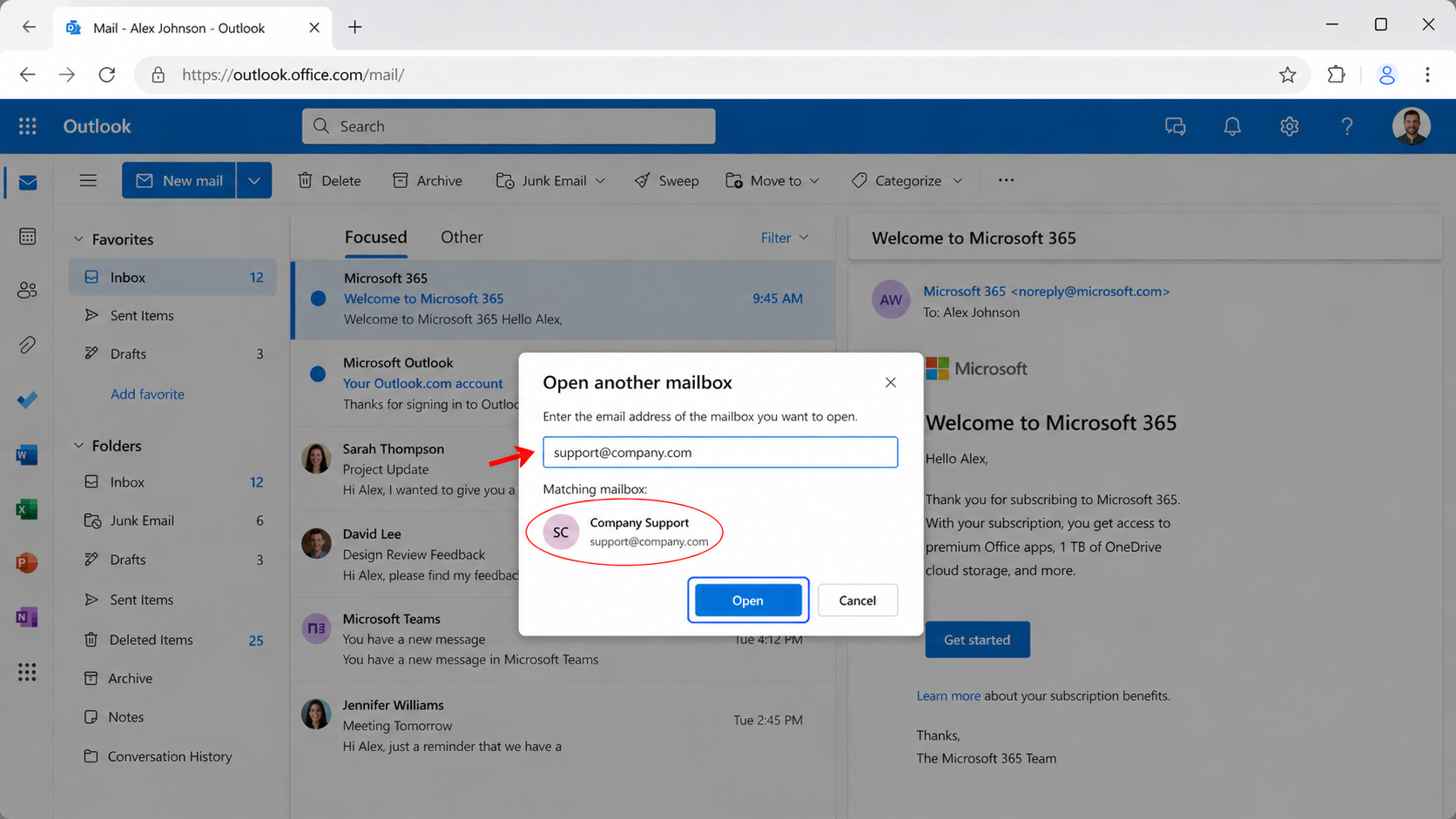
Task: Collapse the Favorites section
Action: coord(78,239)
